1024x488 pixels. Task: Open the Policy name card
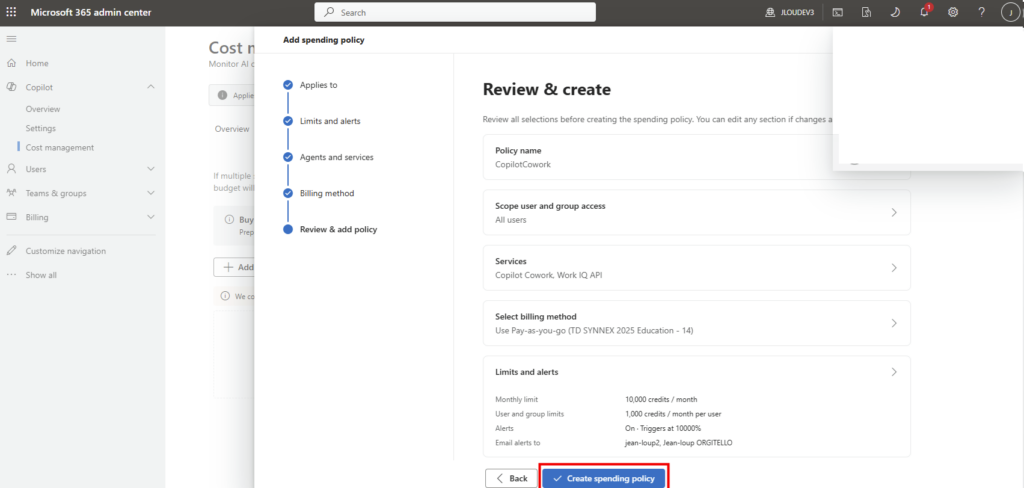(697, 157)
